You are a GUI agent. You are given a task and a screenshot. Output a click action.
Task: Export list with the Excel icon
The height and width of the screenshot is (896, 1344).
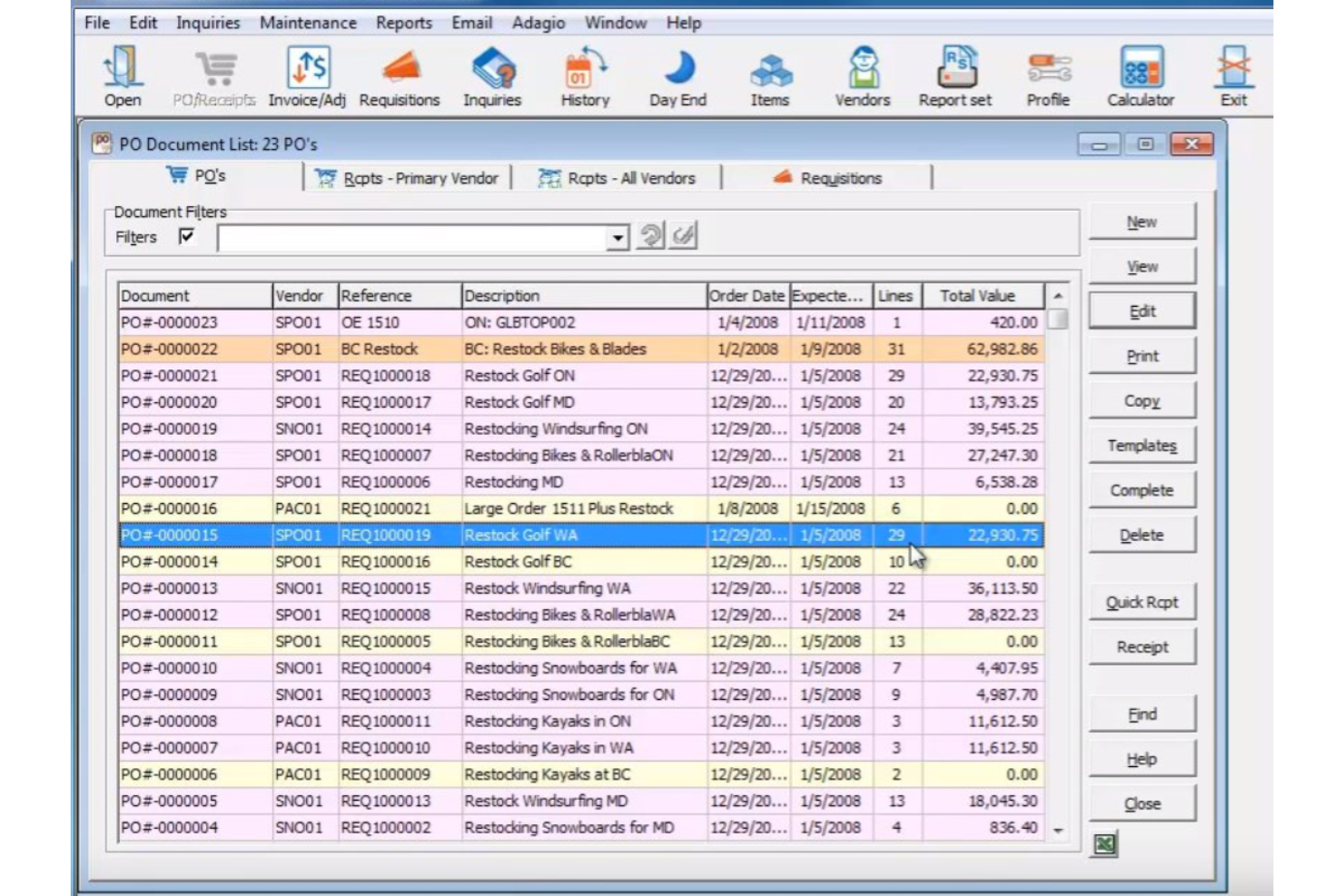pos(1104,844)
